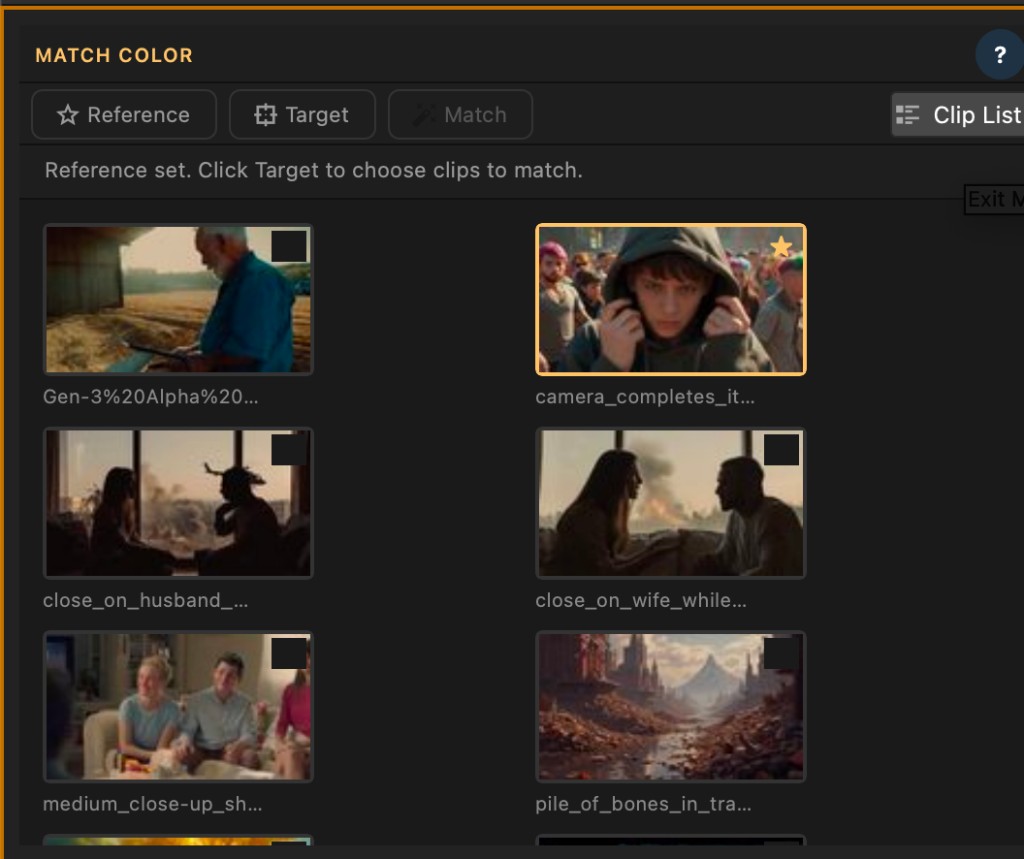Check the close_on_husband clip checkbox
Viewport: 1024px width, 859px height.
coord(289,450)
